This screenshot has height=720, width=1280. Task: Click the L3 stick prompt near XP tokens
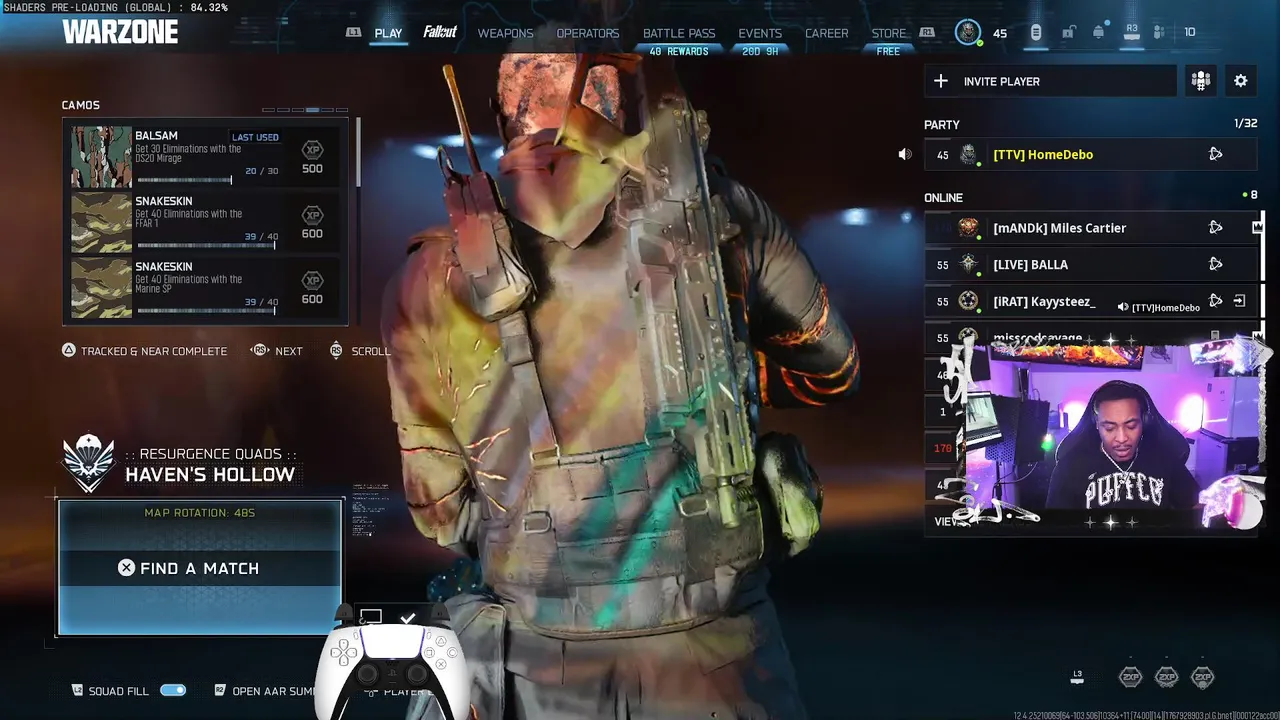[x=1077, y=676]
